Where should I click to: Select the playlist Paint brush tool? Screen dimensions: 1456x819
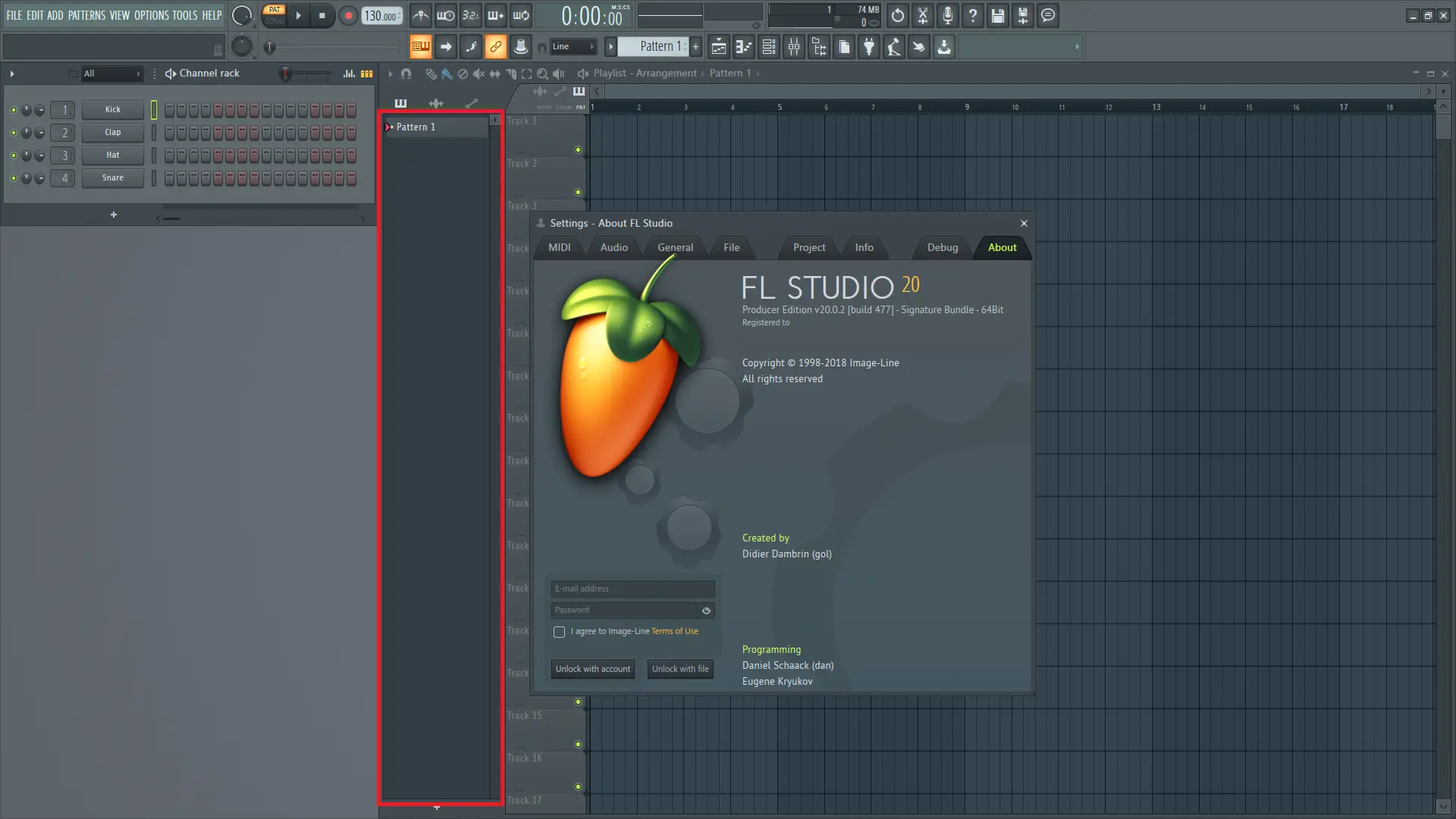pos(447,74)
